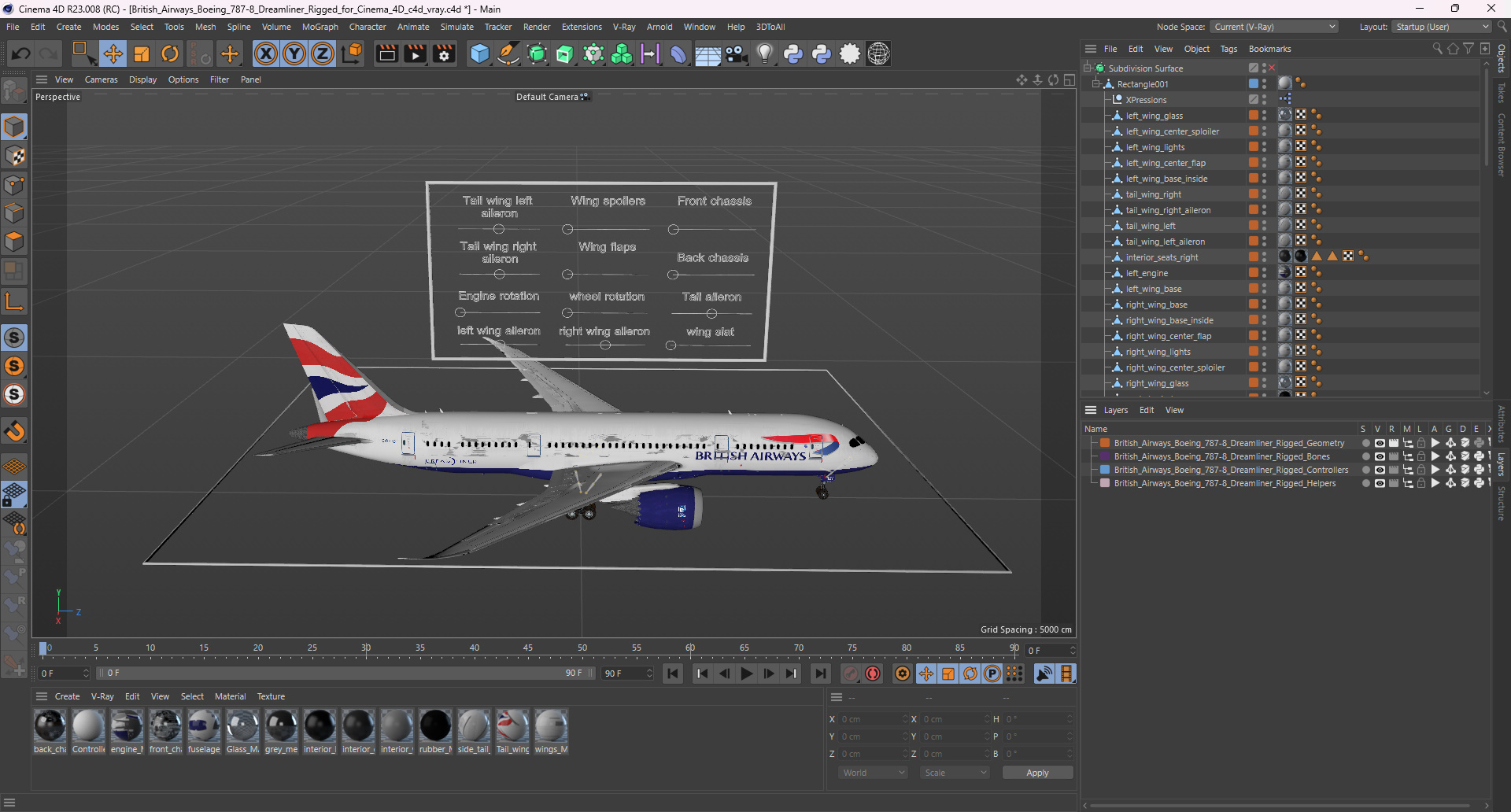The width and height of the screenshot is (1511, 812).
Task: Open the V-Ray menu
Action: (624, 27)
